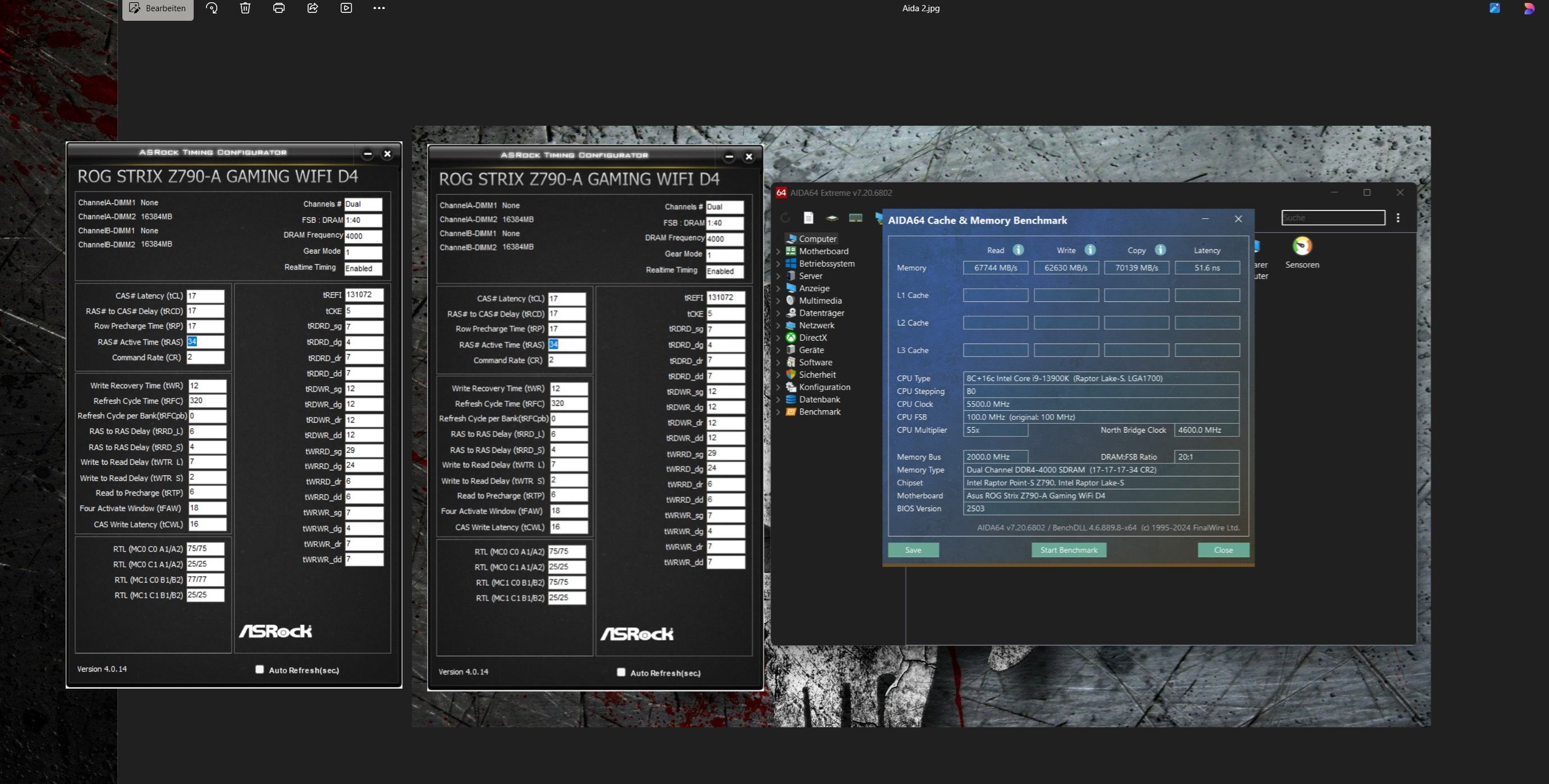Click the Memory Write 62630 MB/s field

click(x=1066, y=268)
